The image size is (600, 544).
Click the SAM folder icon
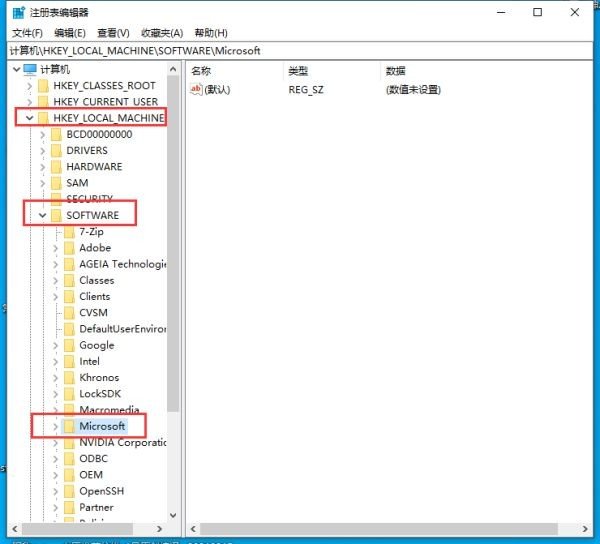tap(57, 183)
